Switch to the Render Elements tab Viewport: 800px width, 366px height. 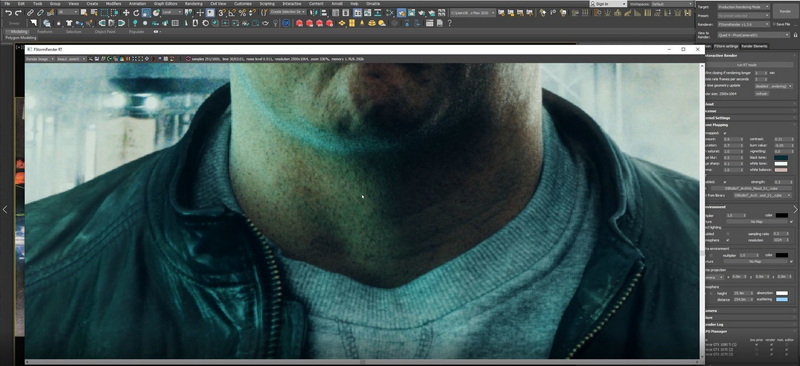pyautogui.click(x=754, y=46)
